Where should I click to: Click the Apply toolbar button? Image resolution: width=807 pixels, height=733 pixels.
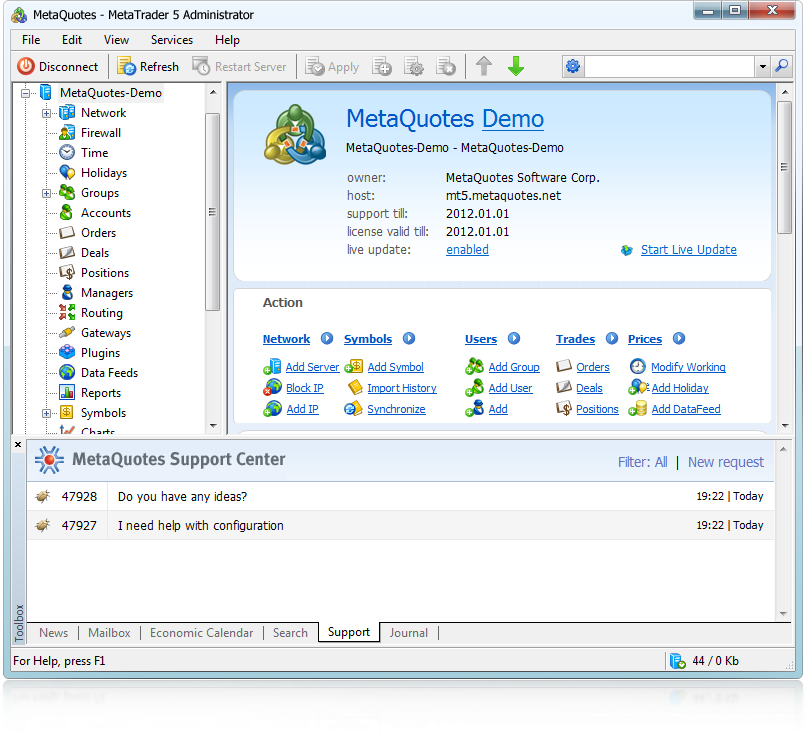[332, 67]
